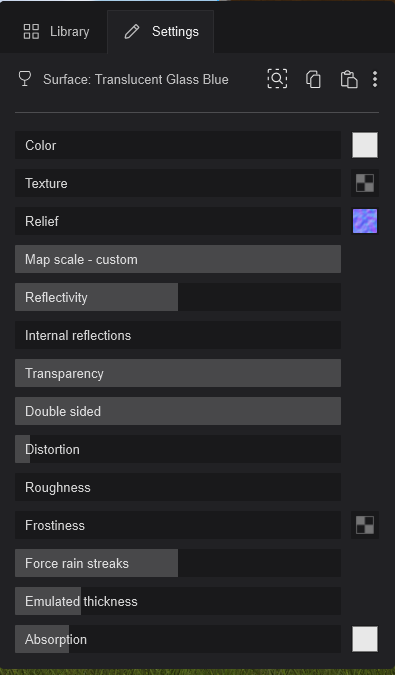Open the Map scale - custom selector

coord(178,259)
